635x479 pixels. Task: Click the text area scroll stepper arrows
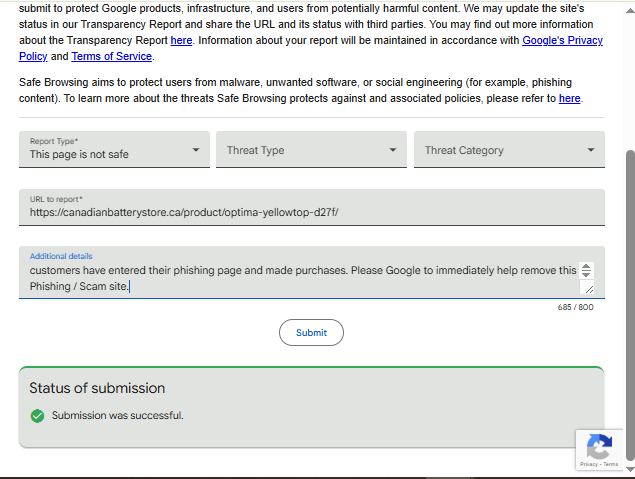pos(586,270)
